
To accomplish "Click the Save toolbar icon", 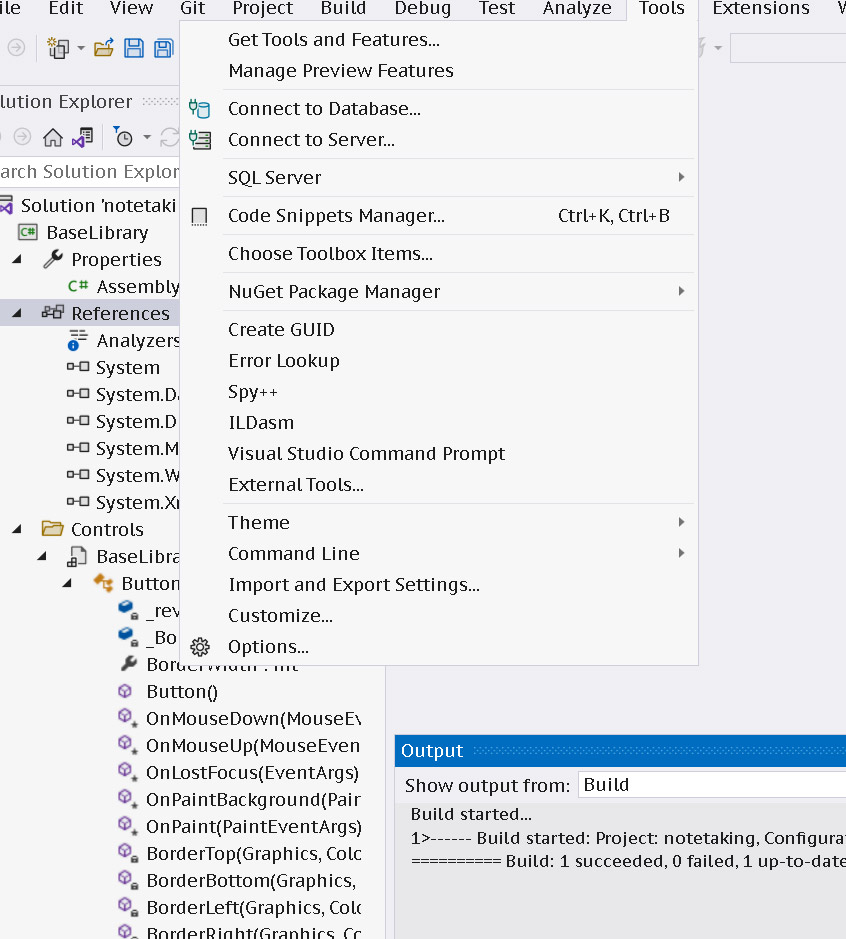I will coord(134,48).
